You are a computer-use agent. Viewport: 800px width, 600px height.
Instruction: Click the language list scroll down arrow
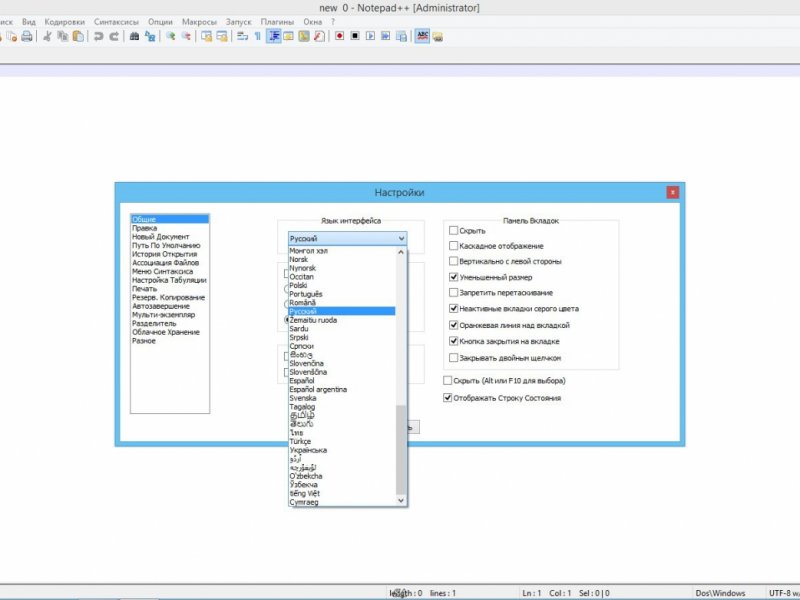[401, 501]
